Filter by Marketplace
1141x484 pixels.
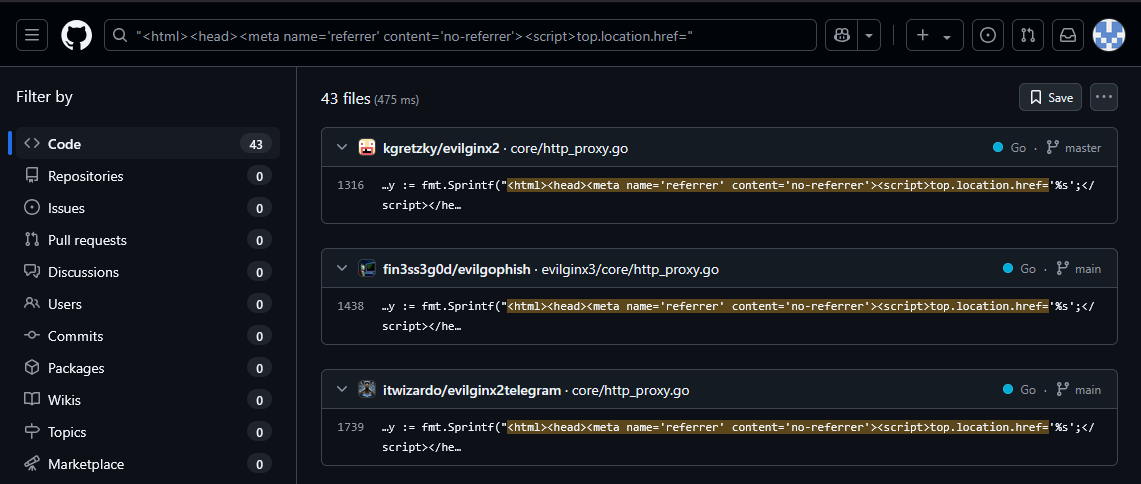point(148,464)
